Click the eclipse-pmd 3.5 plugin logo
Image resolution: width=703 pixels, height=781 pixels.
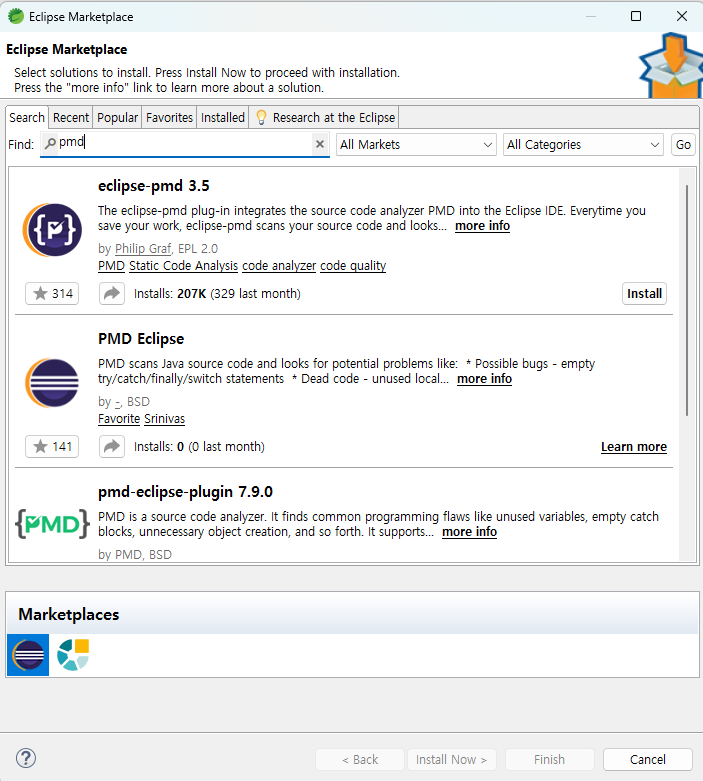pos(52,230)
